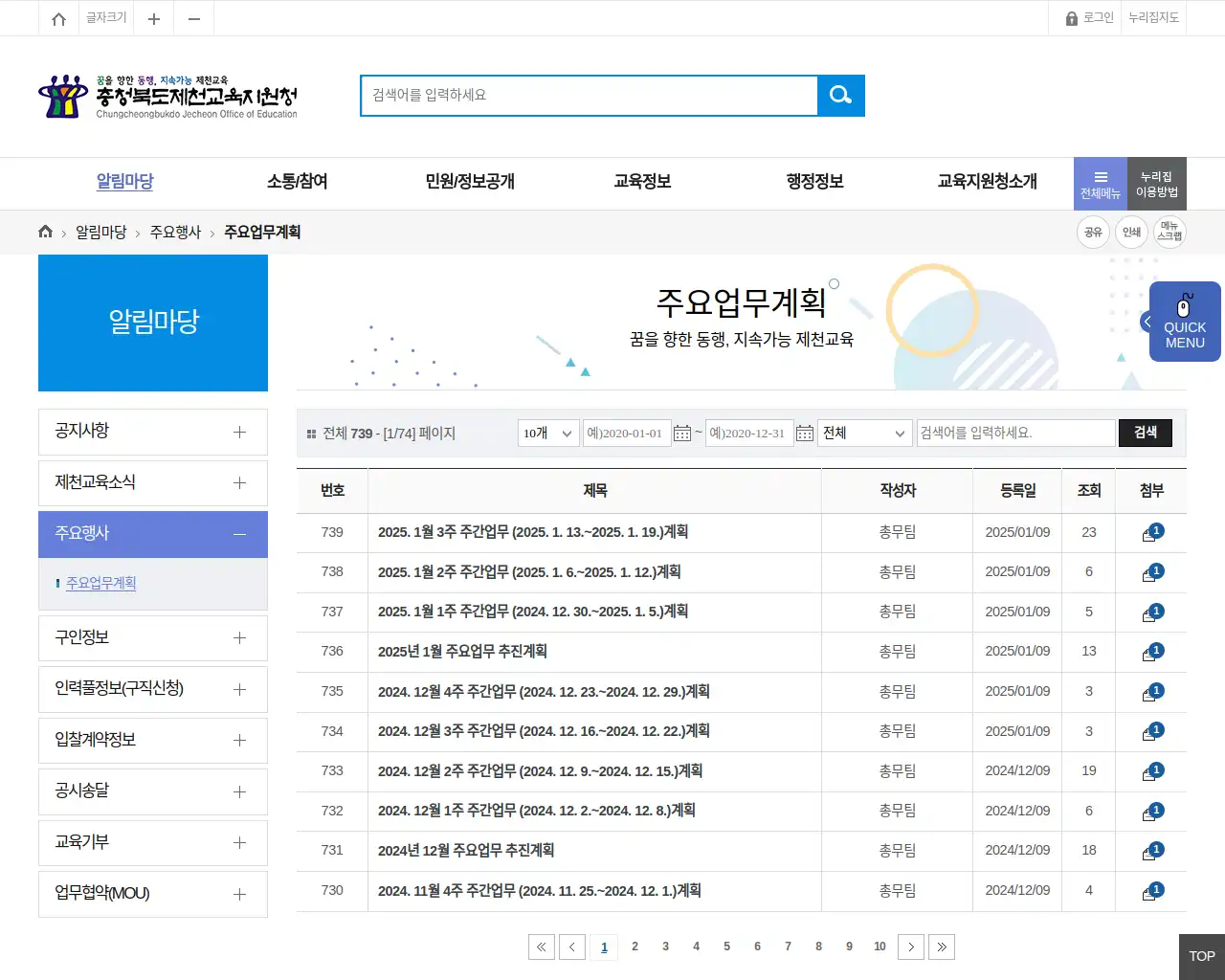Click the board keyword search input
1225x980 pixels.
pos(1016,434)
